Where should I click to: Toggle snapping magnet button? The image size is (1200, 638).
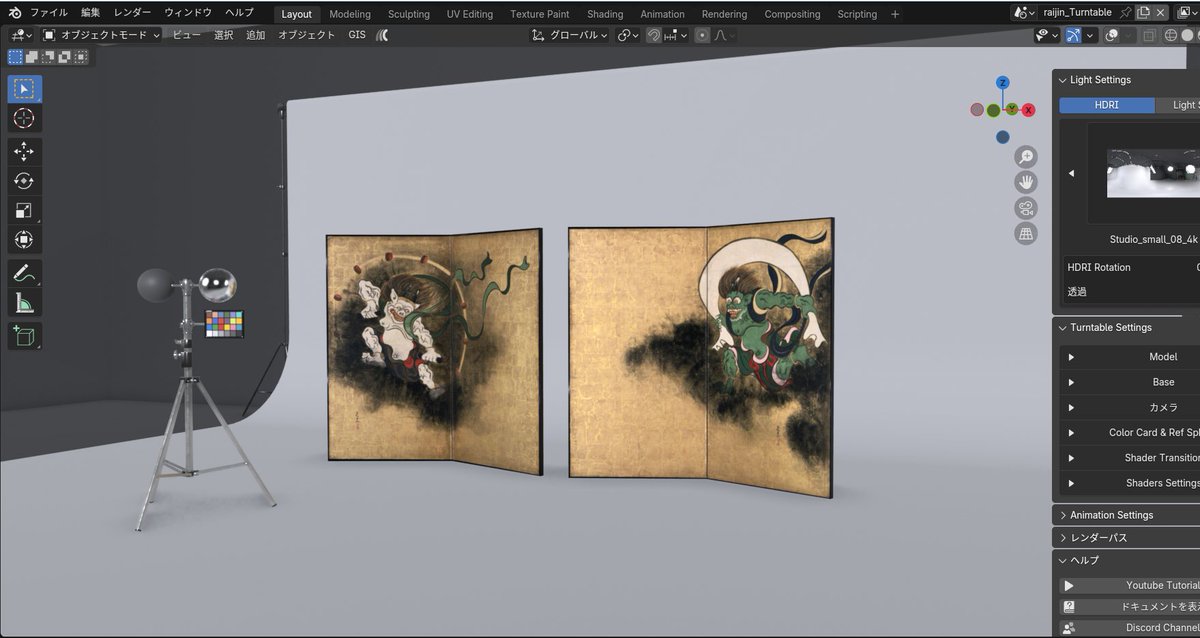654,35
